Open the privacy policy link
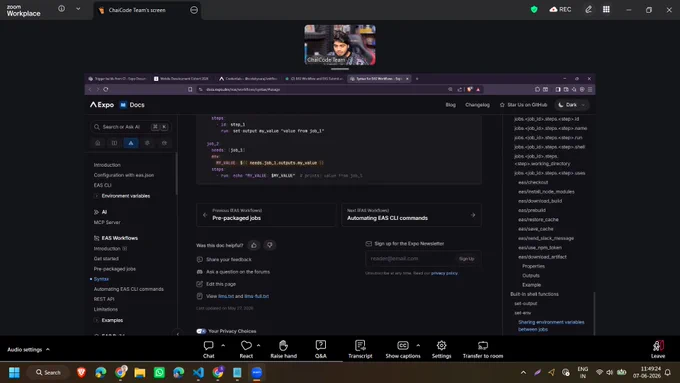Image resolution: width=680 pixels, height=383 pixels. (444, 273)
